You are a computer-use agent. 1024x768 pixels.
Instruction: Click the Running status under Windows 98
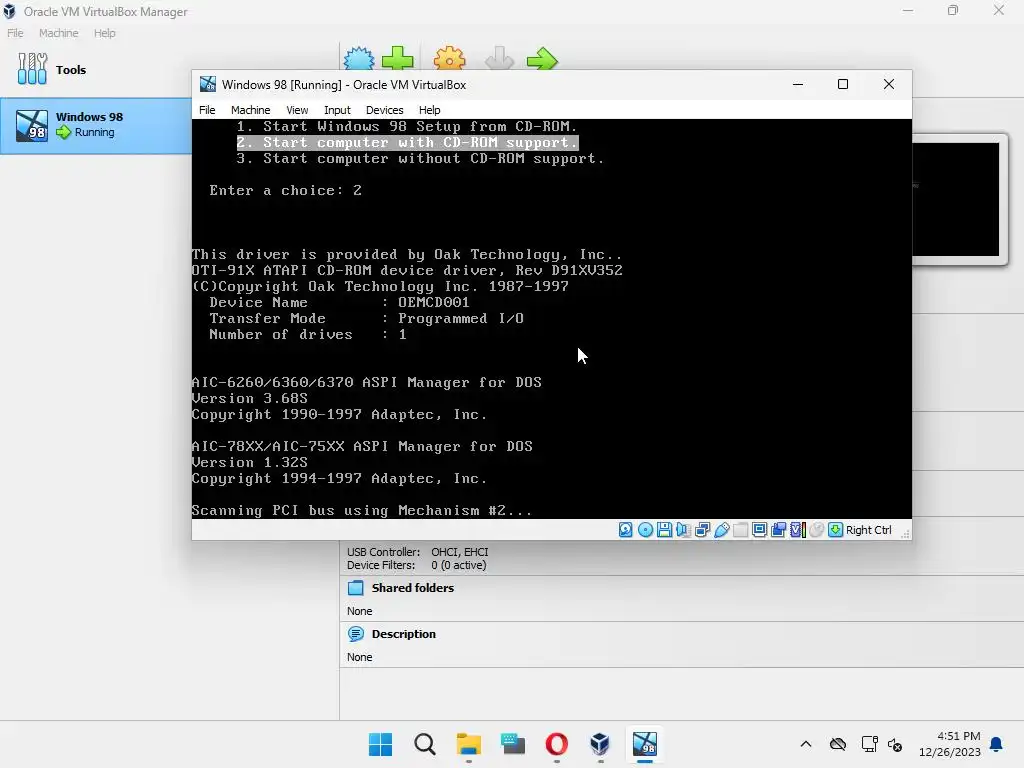click(94, 132)
